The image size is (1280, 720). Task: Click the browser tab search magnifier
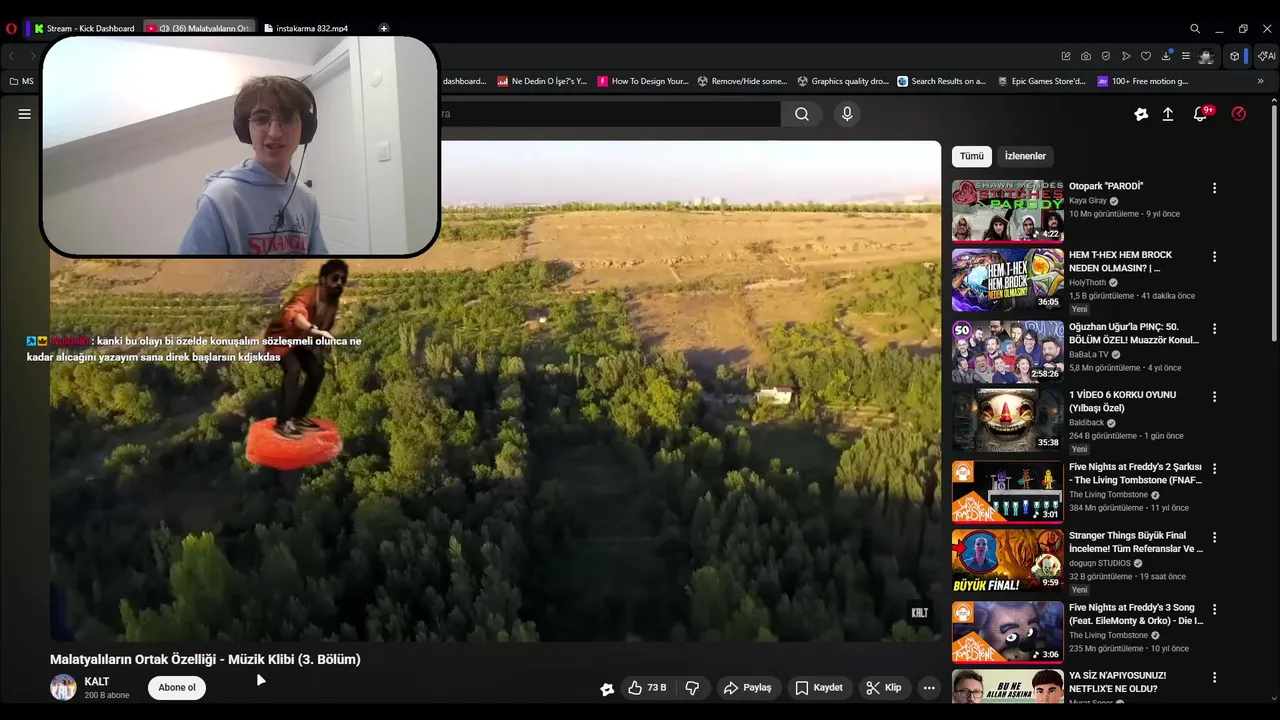click(1195, 28)
